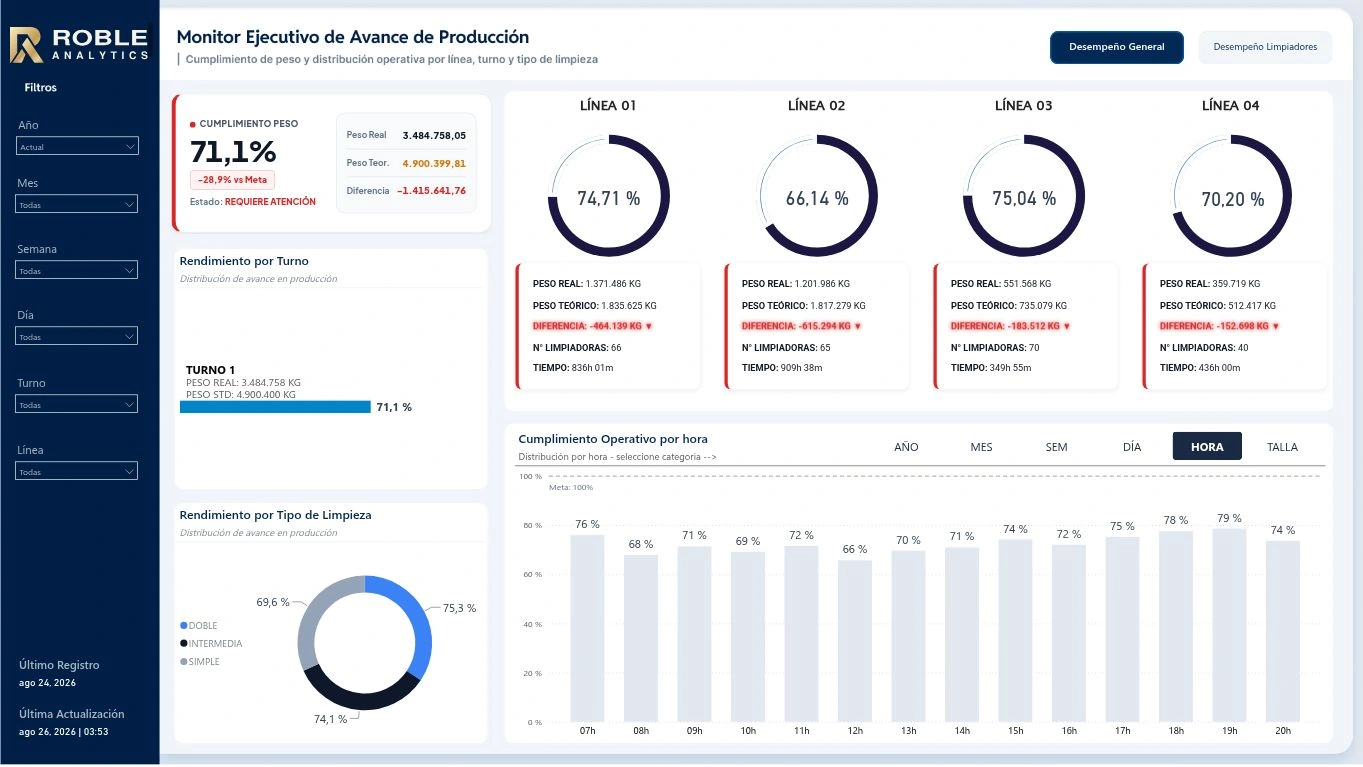Click the -28,9% vs Meta badge

click(232, 180)
